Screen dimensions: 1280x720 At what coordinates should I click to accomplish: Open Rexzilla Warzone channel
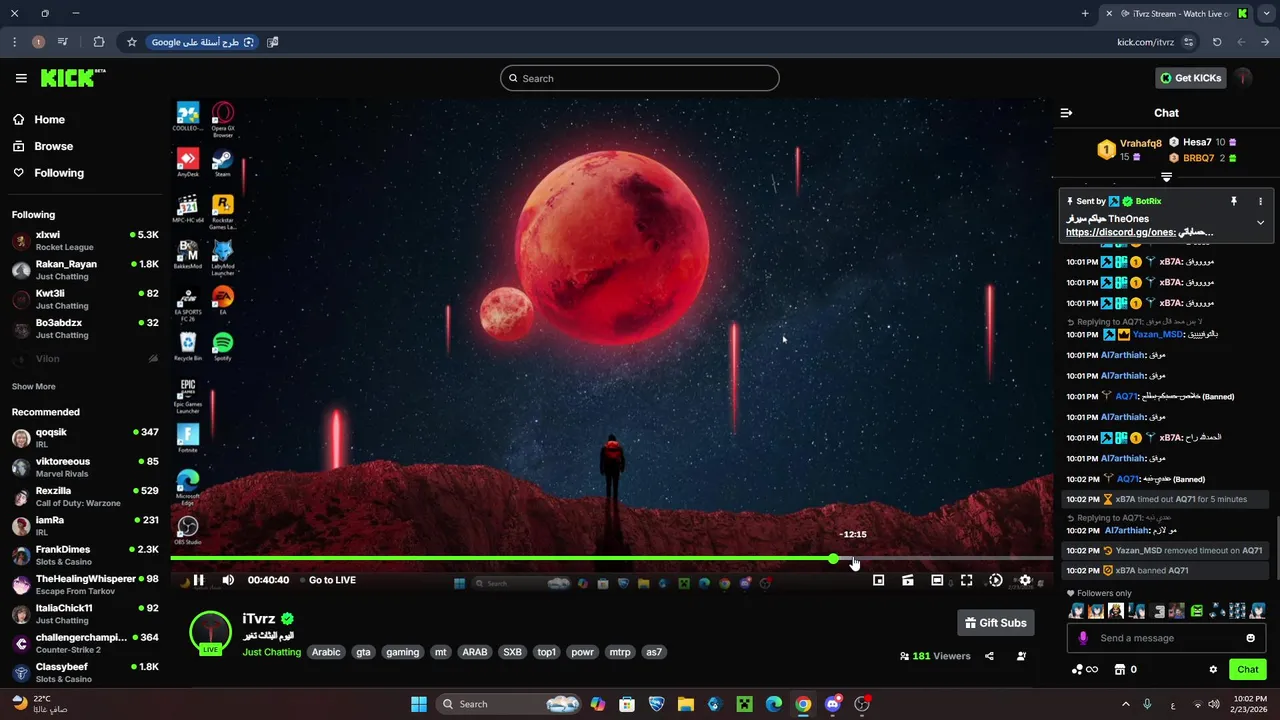(85, 497)
